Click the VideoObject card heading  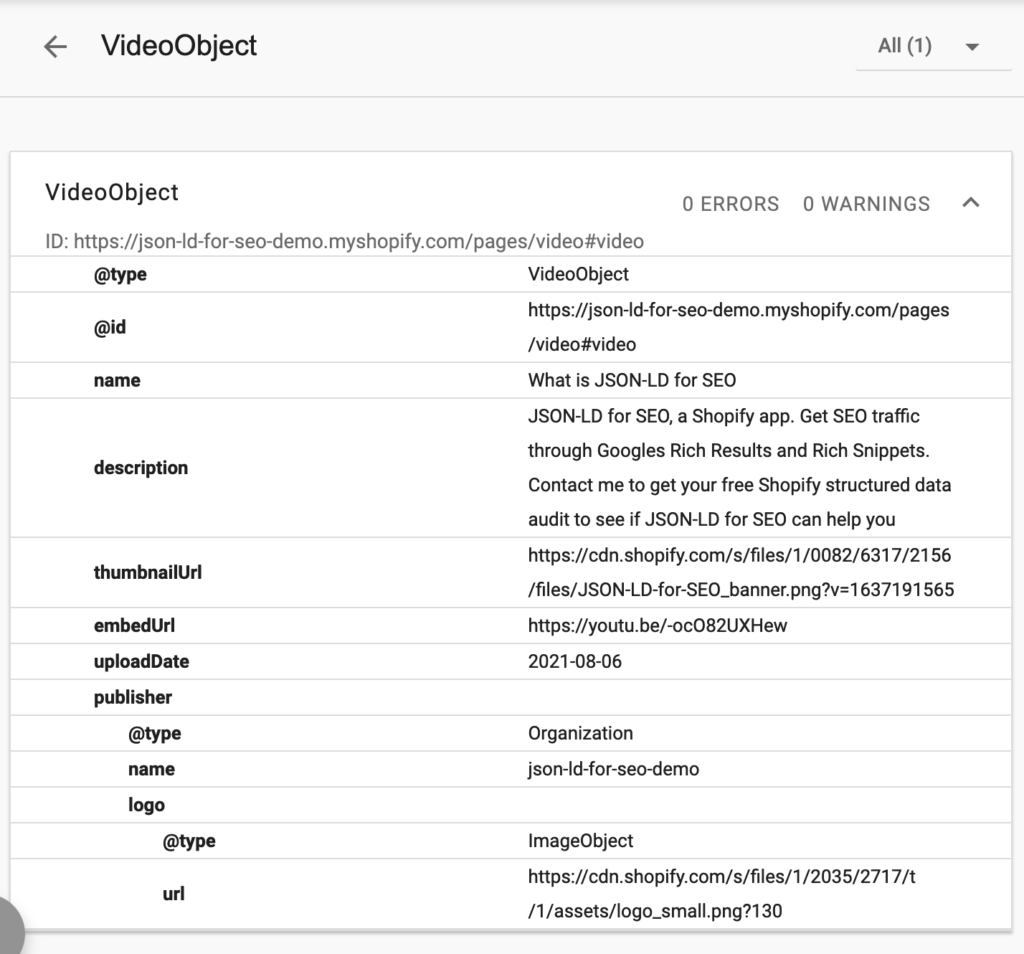coord(112,192)
